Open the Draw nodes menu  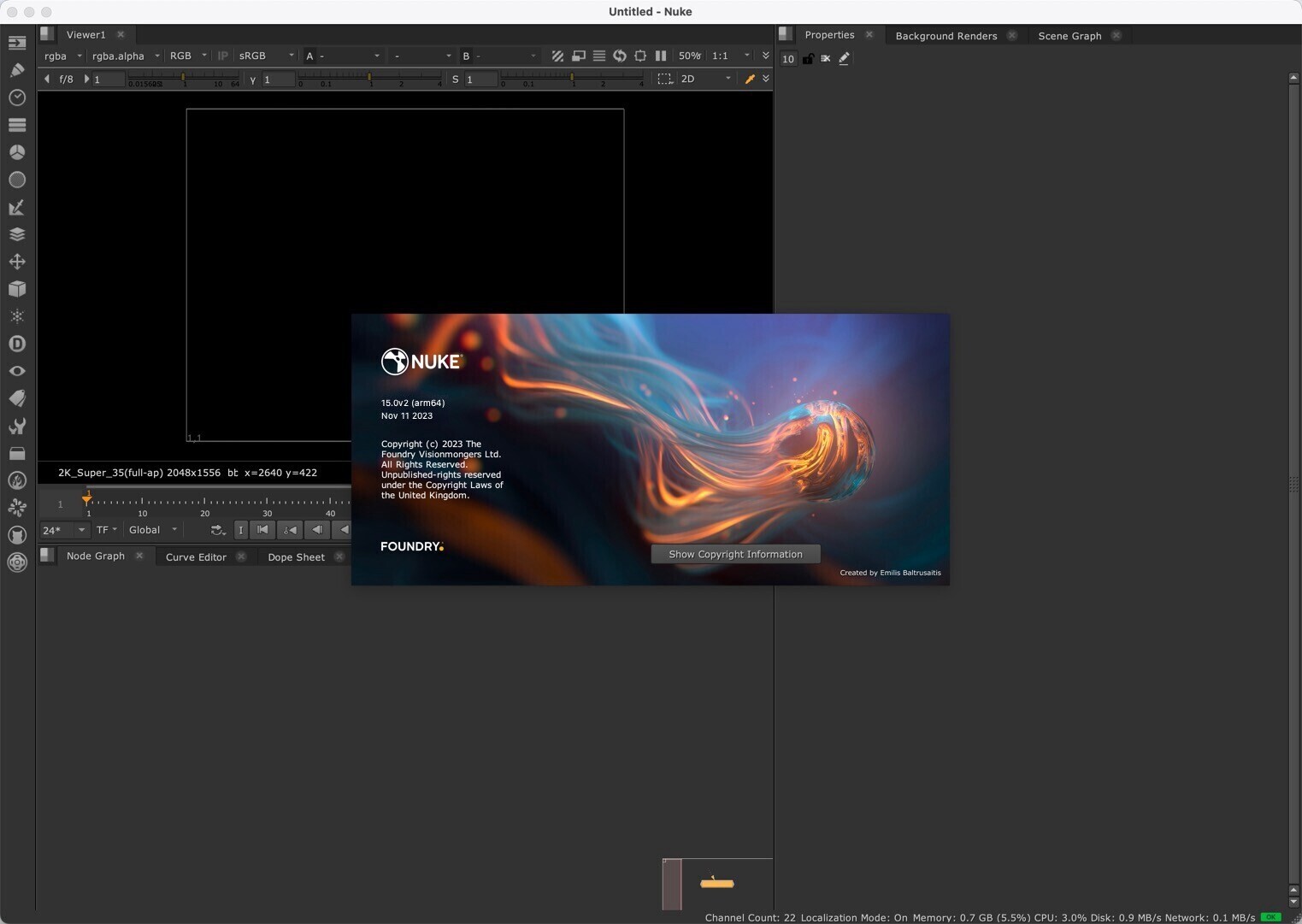pyautogui.click(x=17, y=70)
